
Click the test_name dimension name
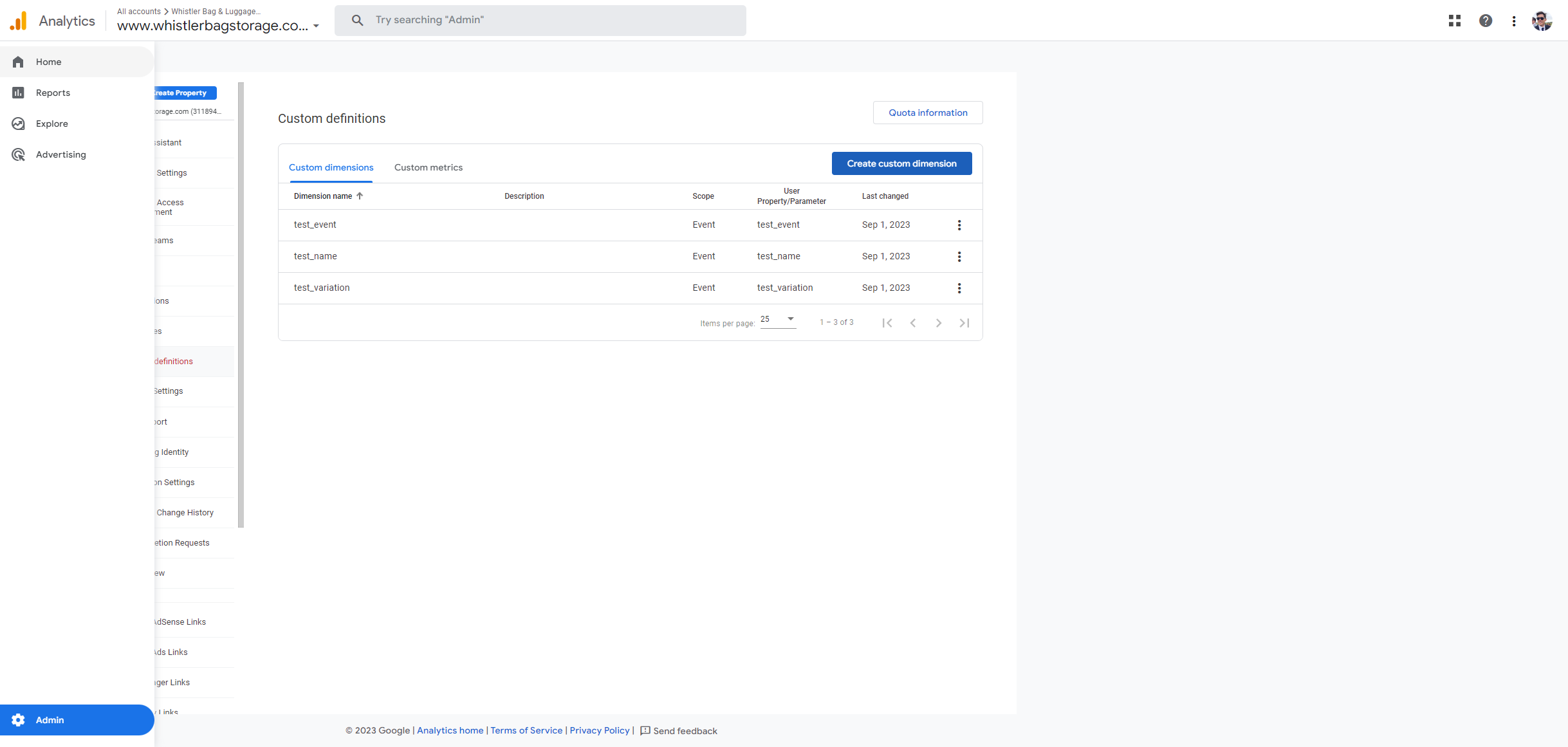(315, 256)
